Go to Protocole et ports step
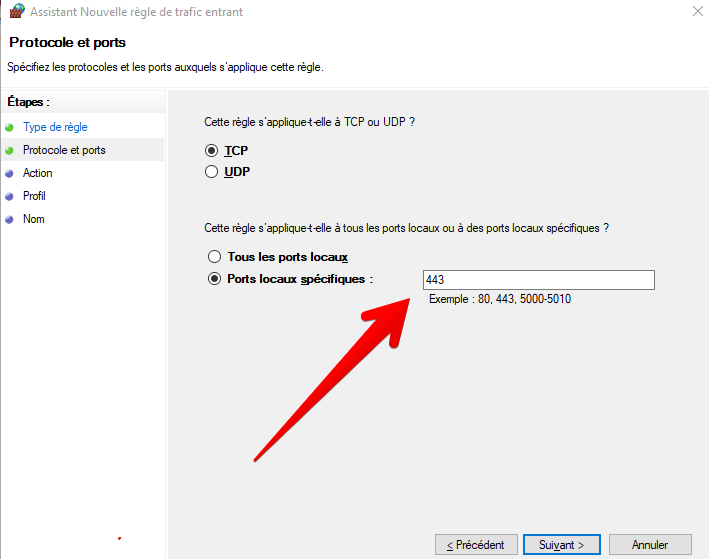The width and height of the screenshot is (709, 559). coord(64,150)
